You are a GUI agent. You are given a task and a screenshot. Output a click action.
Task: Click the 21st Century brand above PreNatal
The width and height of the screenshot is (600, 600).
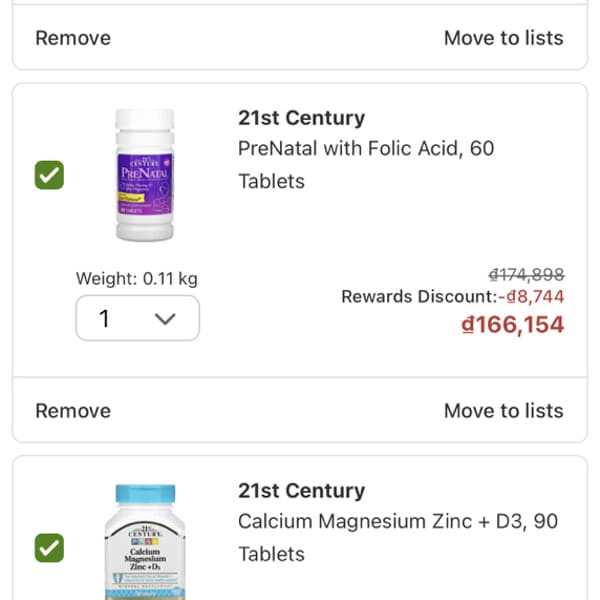click(302, 117)
